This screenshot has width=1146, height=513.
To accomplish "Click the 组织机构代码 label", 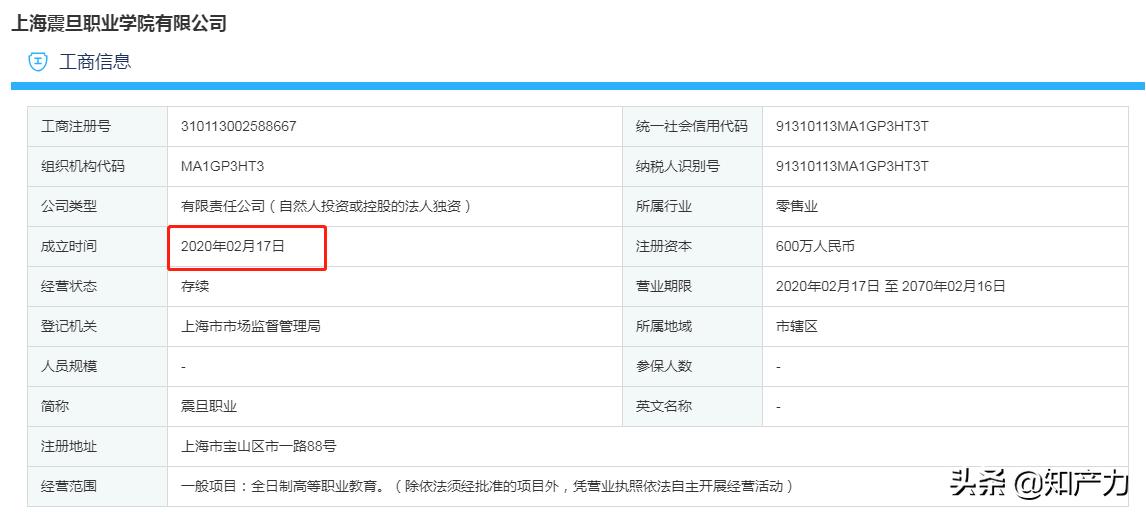I will click(83, 167).
